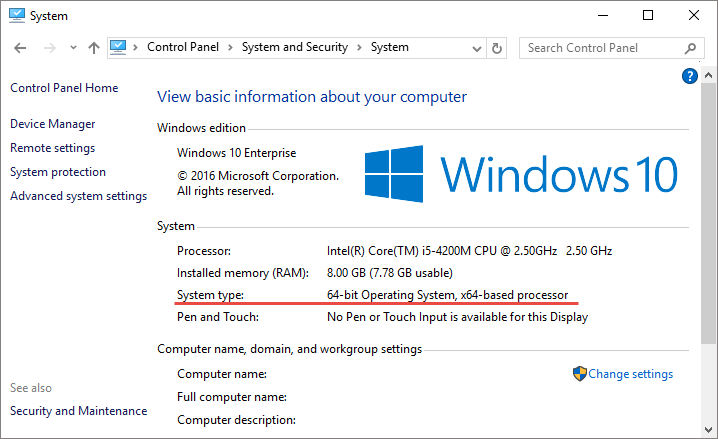718x439 pixels.
Task: Click the 'Pen and Touch:' label
Action: pos(218,317)
